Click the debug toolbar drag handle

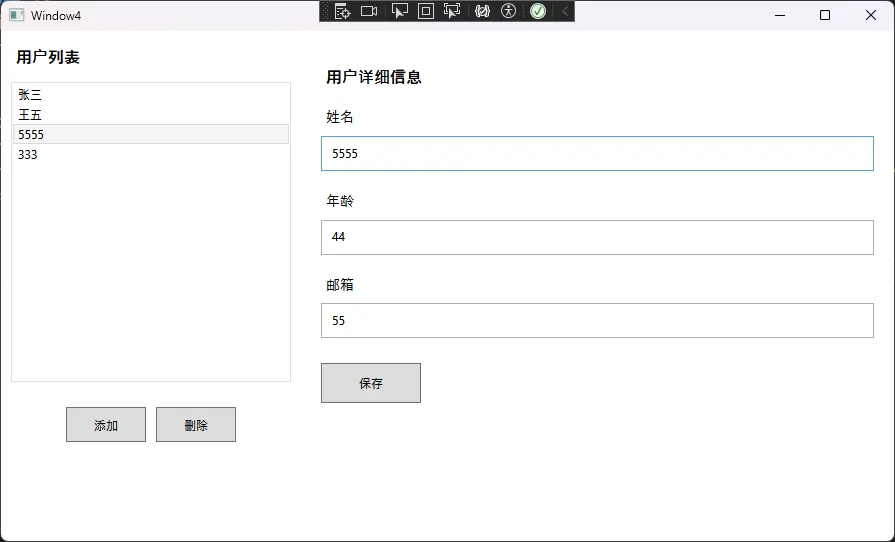click(x=325, y=11)
